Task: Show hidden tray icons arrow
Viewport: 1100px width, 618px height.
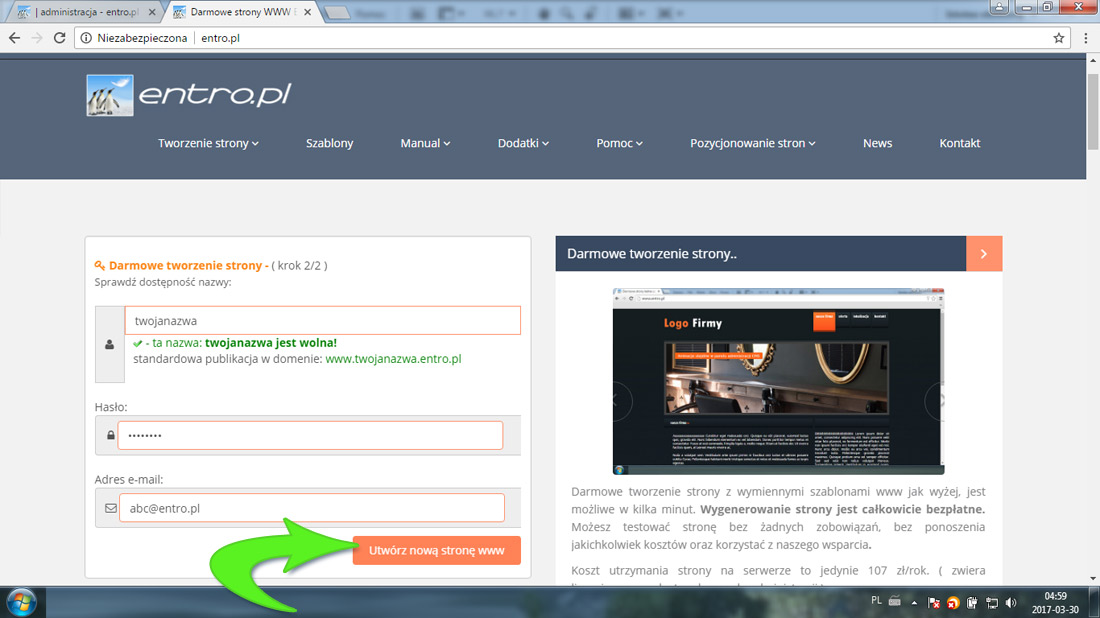Action: (x=914, y=603)
